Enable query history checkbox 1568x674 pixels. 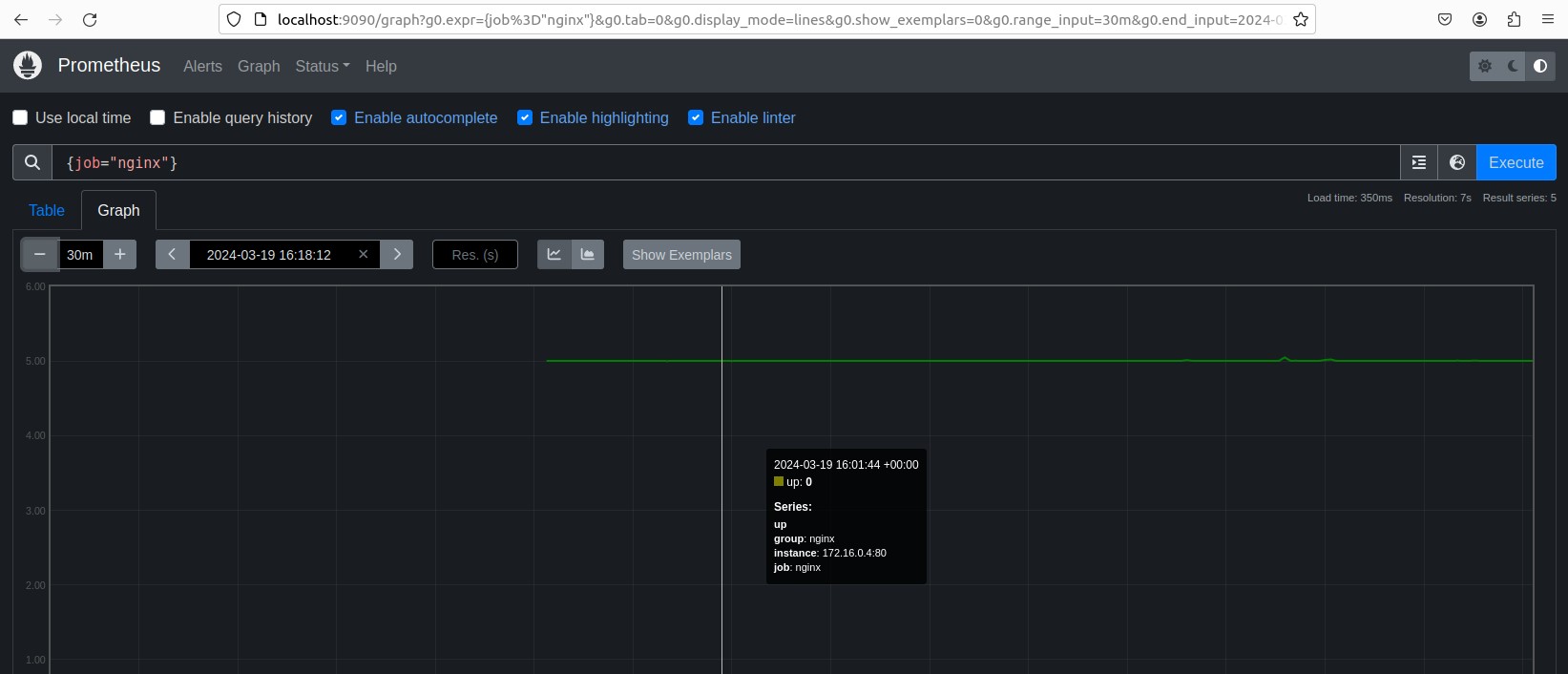coord(157,117)
